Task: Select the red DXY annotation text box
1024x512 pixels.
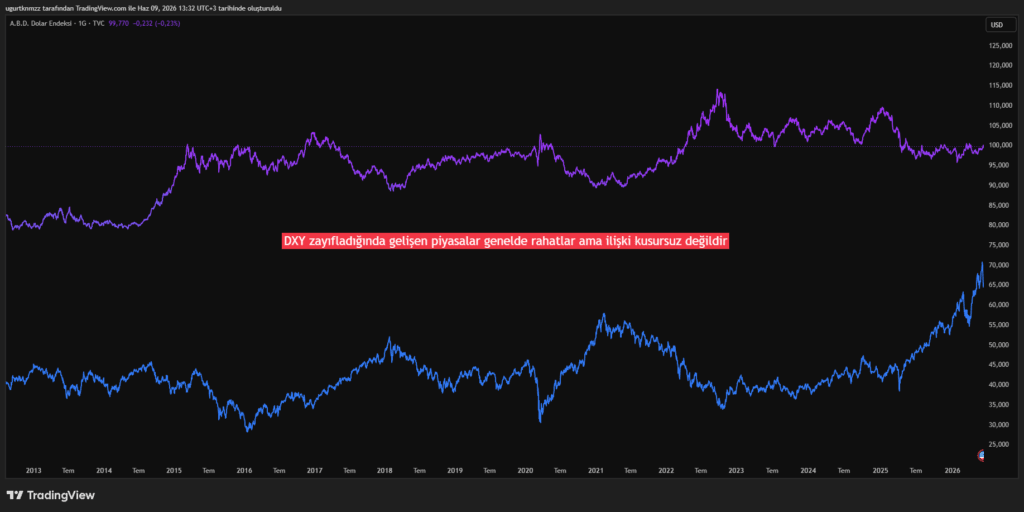Action: (x=505, y=242)
